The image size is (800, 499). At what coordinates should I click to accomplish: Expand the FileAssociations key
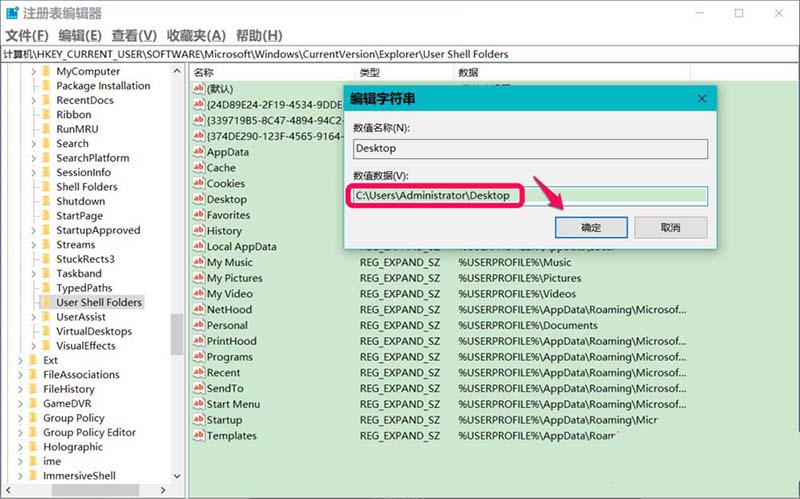20,375
